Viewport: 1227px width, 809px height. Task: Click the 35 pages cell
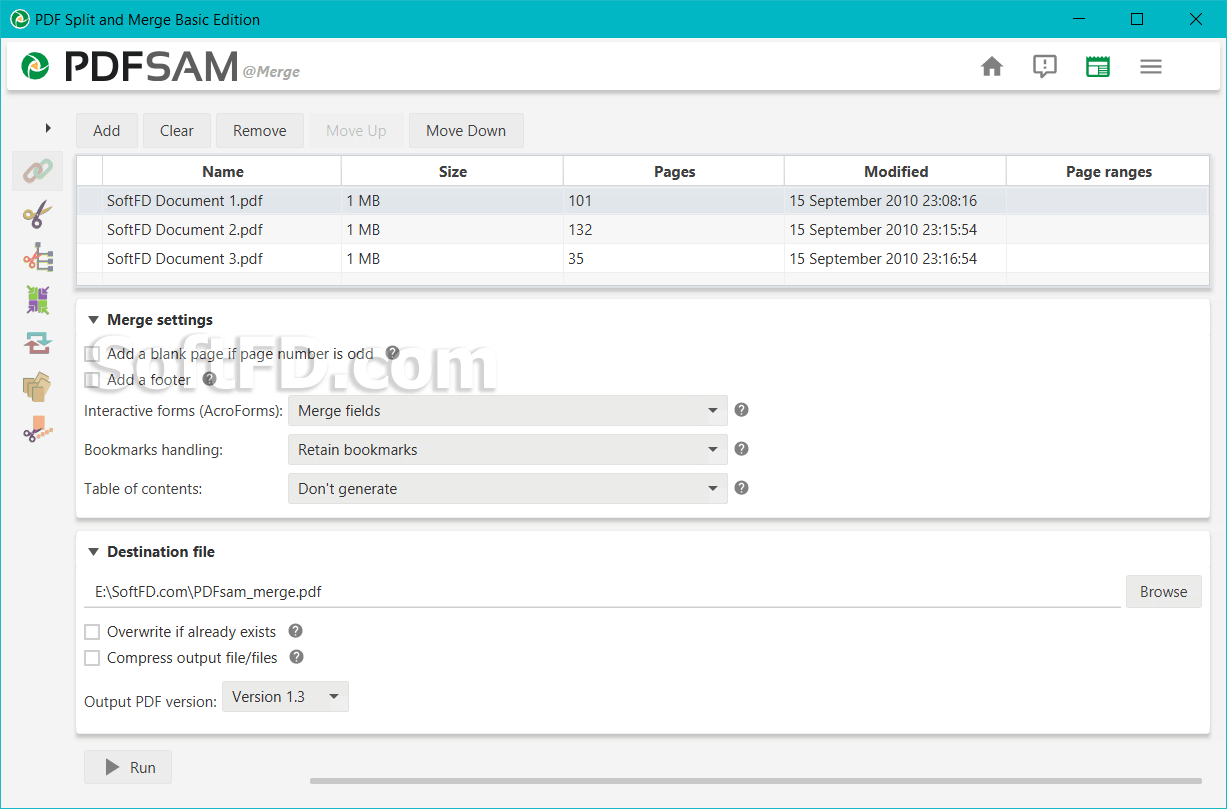tap(674, 259)
